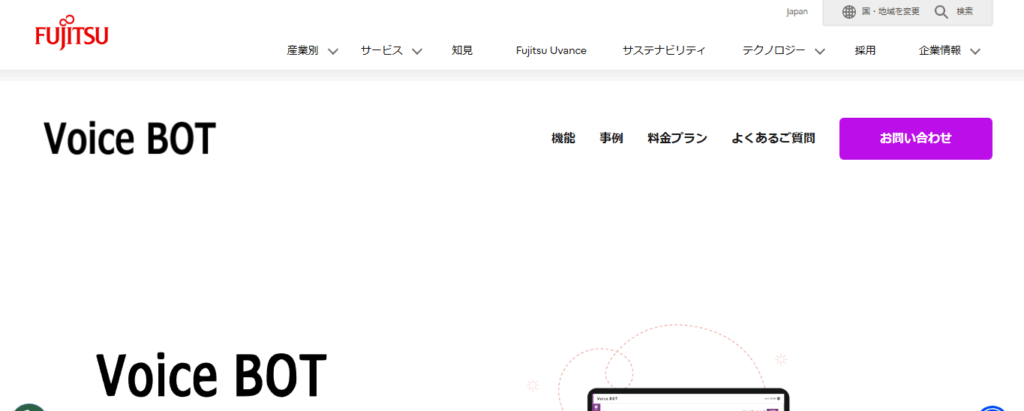The image size is (1024, 411).
Task: Click the purple お問い合わせ button
Action: 916,139
